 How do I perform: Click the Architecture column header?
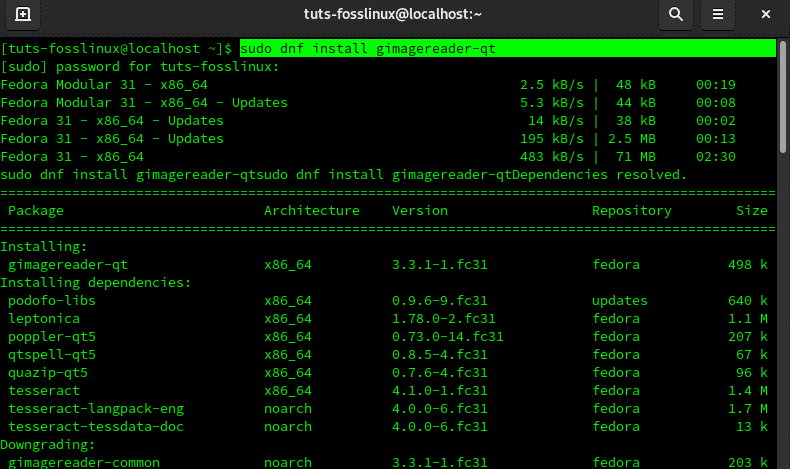(x=312, y=211)
